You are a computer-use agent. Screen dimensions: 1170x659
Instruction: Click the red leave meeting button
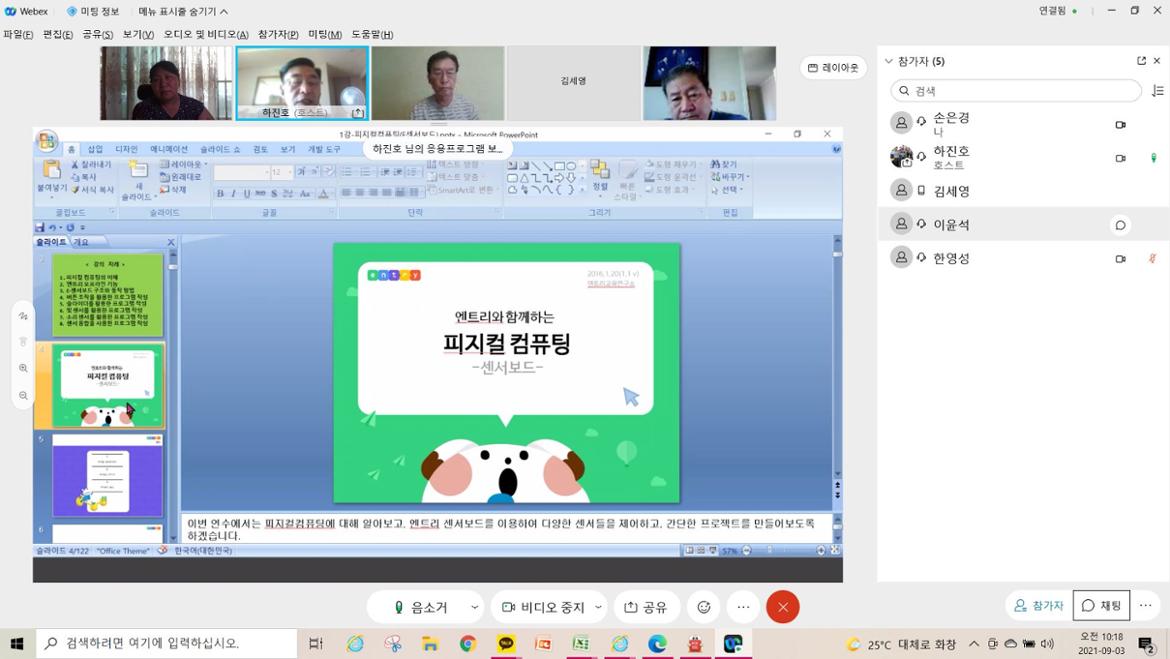783,608
